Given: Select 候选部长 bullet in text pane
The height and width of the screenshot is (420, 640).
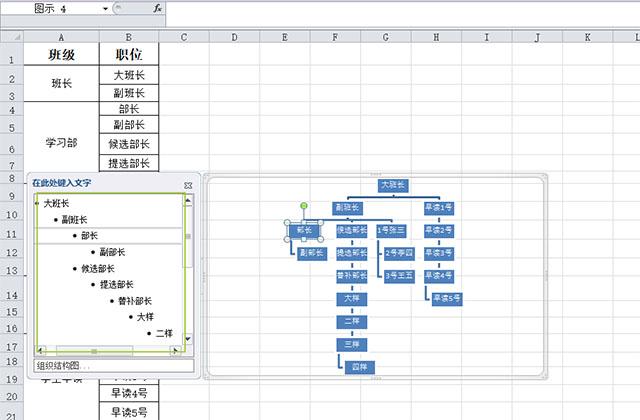Looking at the screenshot, I should point(98,268).
